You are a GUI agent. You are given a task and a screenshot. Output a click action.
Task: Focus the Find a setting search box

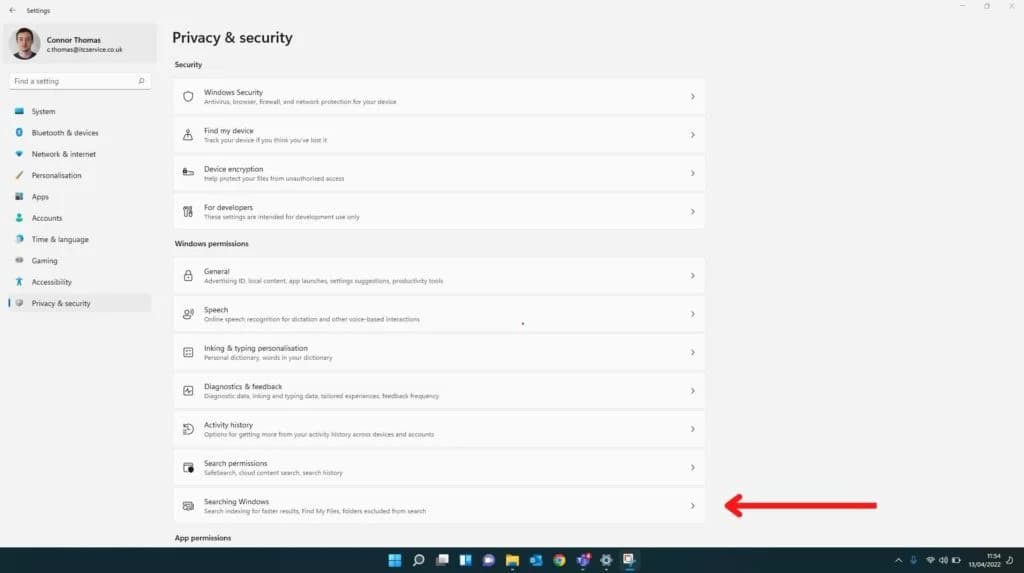pos(80,81)
